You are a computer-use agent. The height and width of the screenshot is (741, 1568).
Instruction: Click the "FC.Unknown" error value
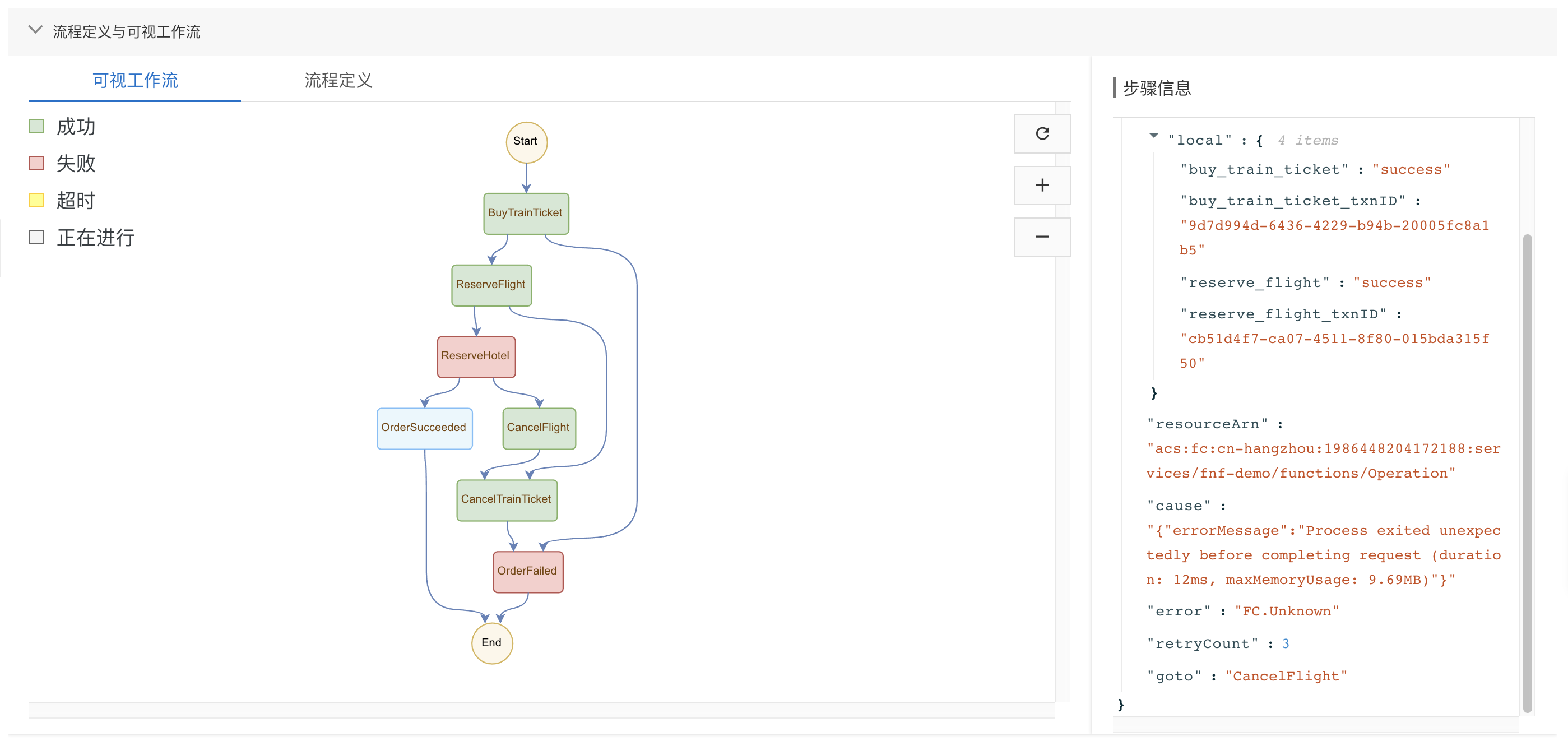(x=1286, y=612)
